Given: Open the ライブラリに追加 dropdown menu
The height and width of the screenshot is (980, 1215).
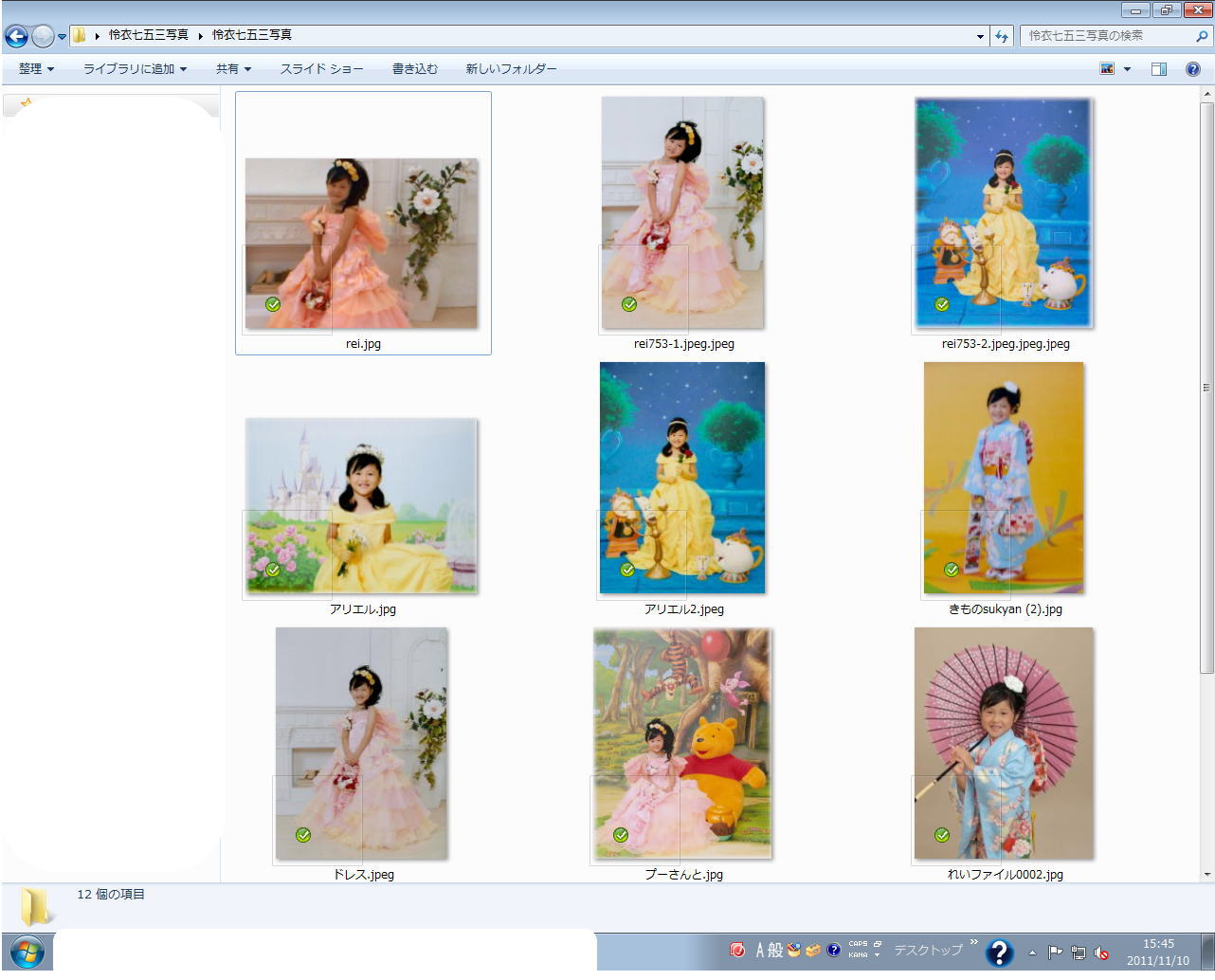Looking at the screenshot, I should [x=135, y=69].
